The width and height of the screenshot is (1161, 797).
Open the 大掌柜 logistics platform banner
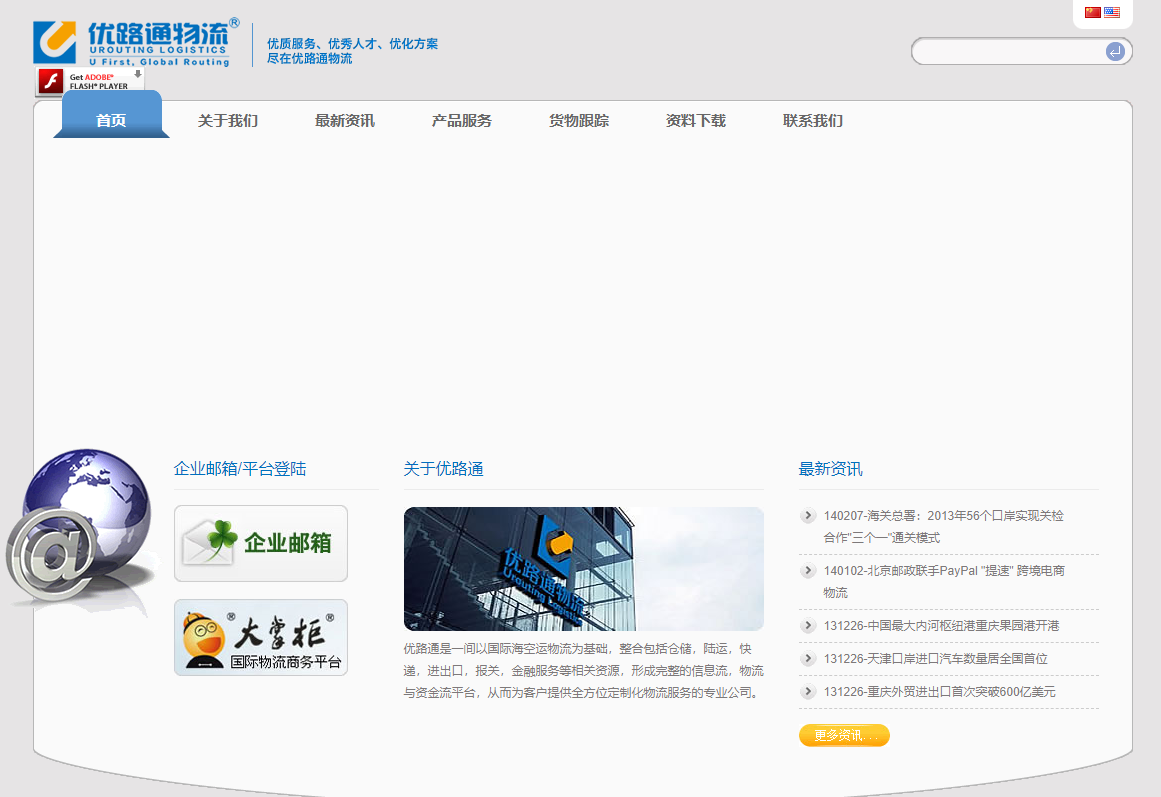[261, 637]
